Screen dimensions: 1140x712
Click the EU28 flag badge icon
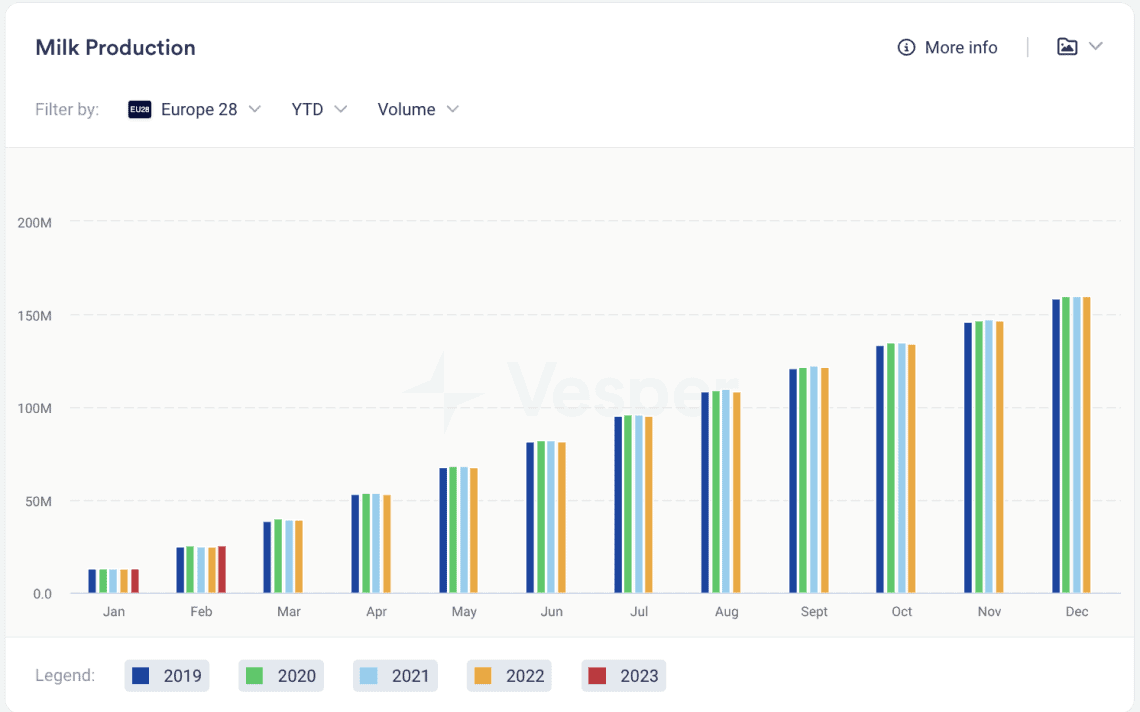(140, 110)
